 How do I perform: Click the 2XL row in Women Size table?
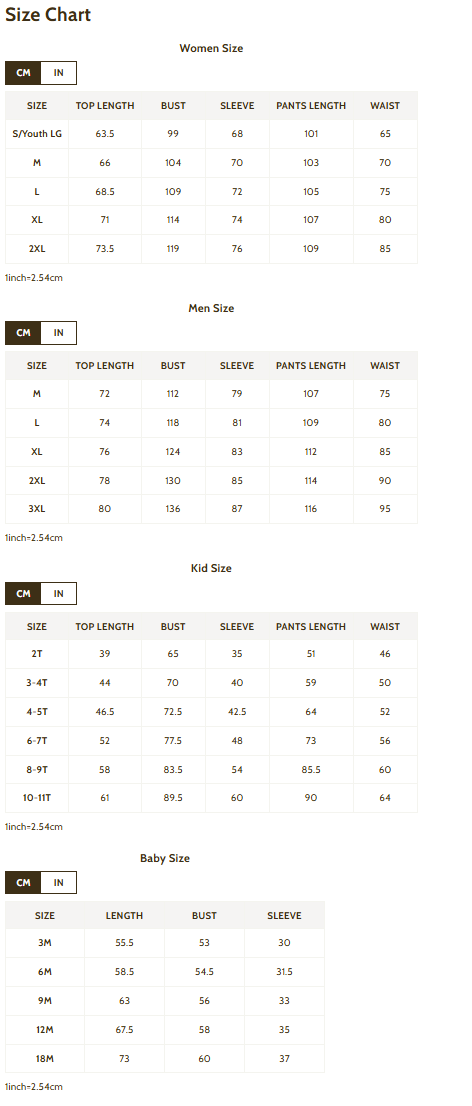(x=211, y=249)
